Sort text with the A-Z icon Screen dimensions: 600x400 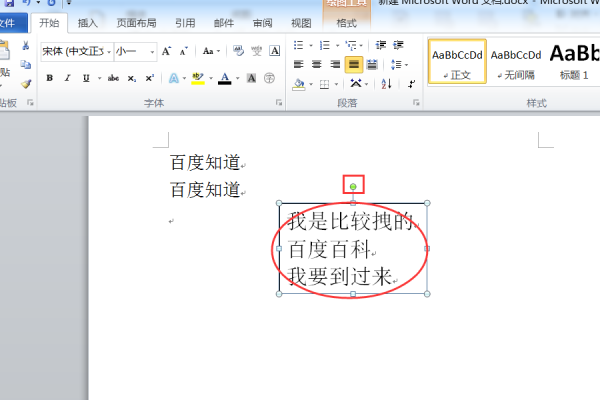coord(386,83)
